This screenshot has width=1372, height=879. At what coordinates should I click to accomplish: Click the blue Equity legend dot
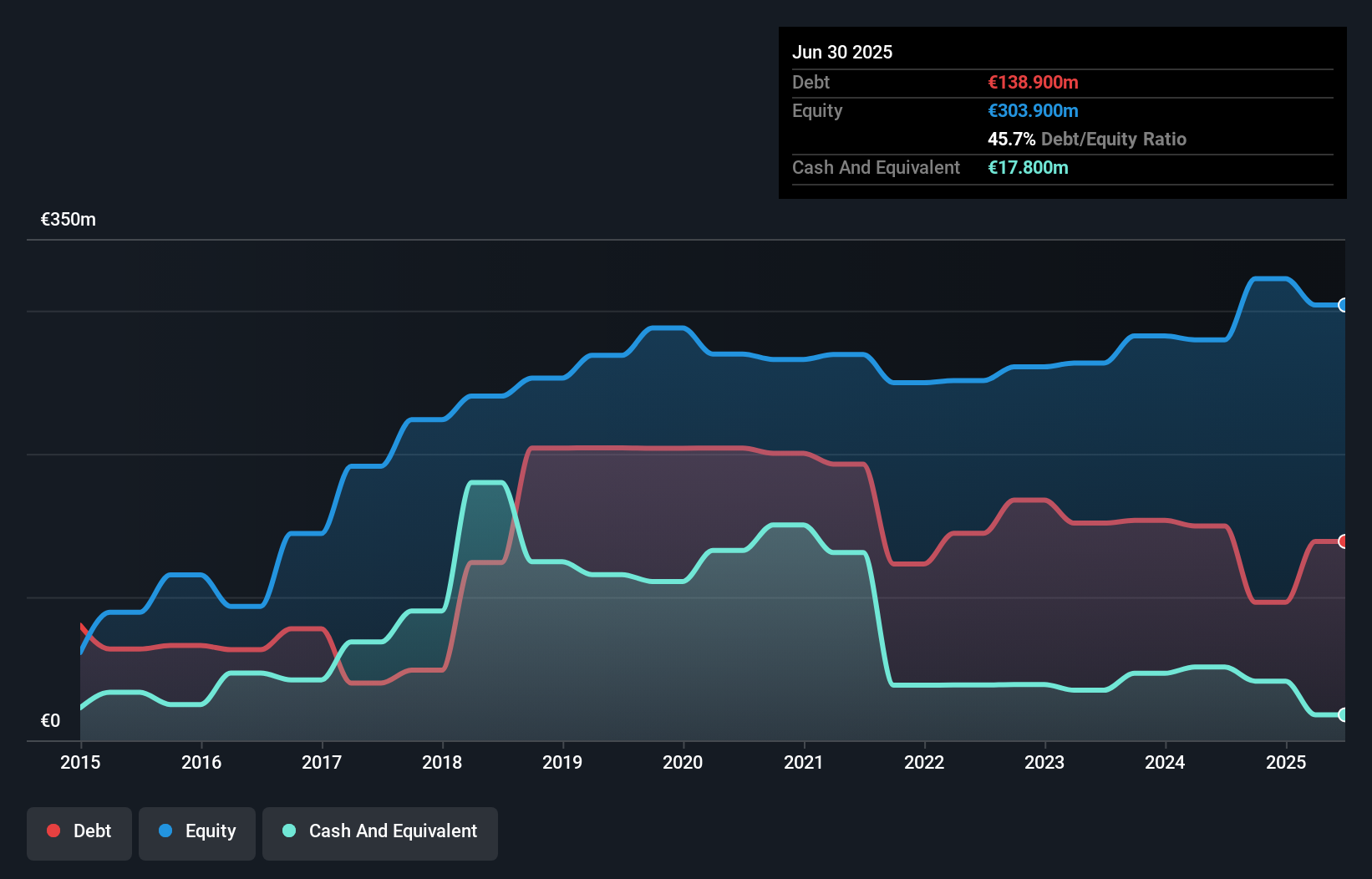(165, 831)
